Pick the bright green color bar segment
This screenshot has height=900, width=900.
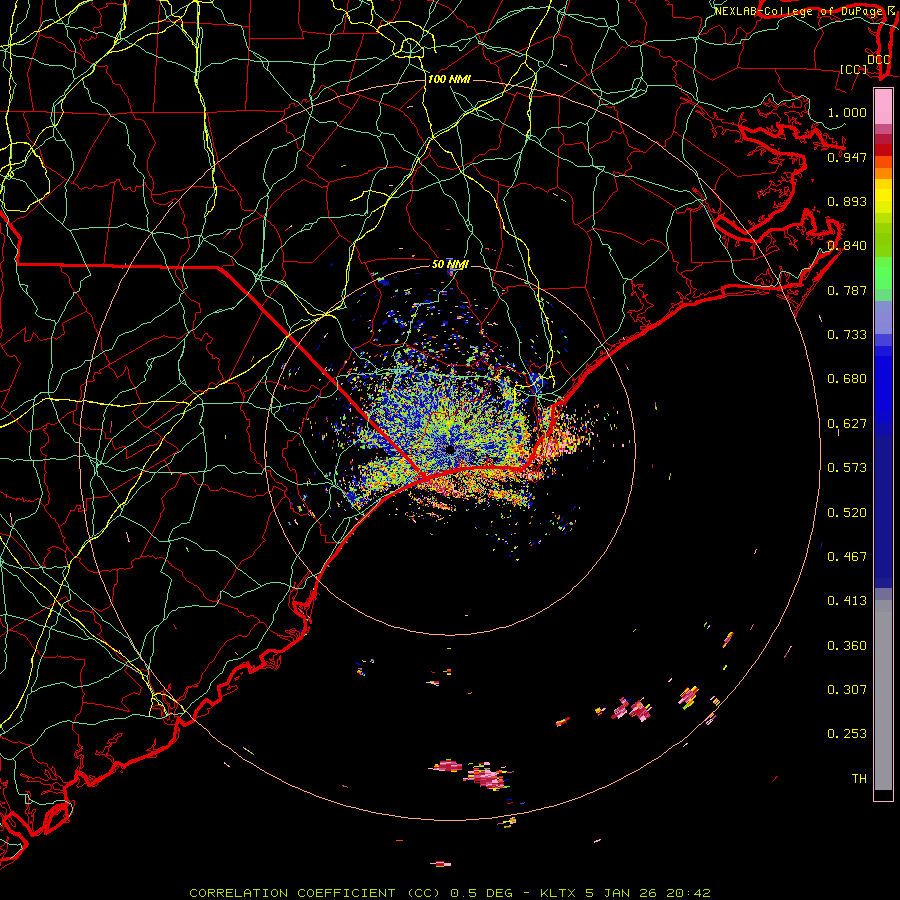[x=883, y=273]
